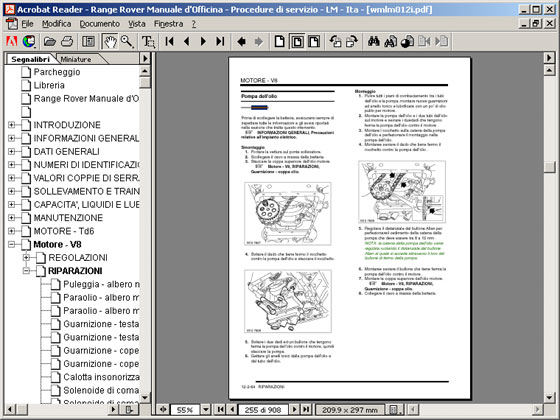Open the Documento menu
This screenshot has width=560, height=420.
[100, 24]
